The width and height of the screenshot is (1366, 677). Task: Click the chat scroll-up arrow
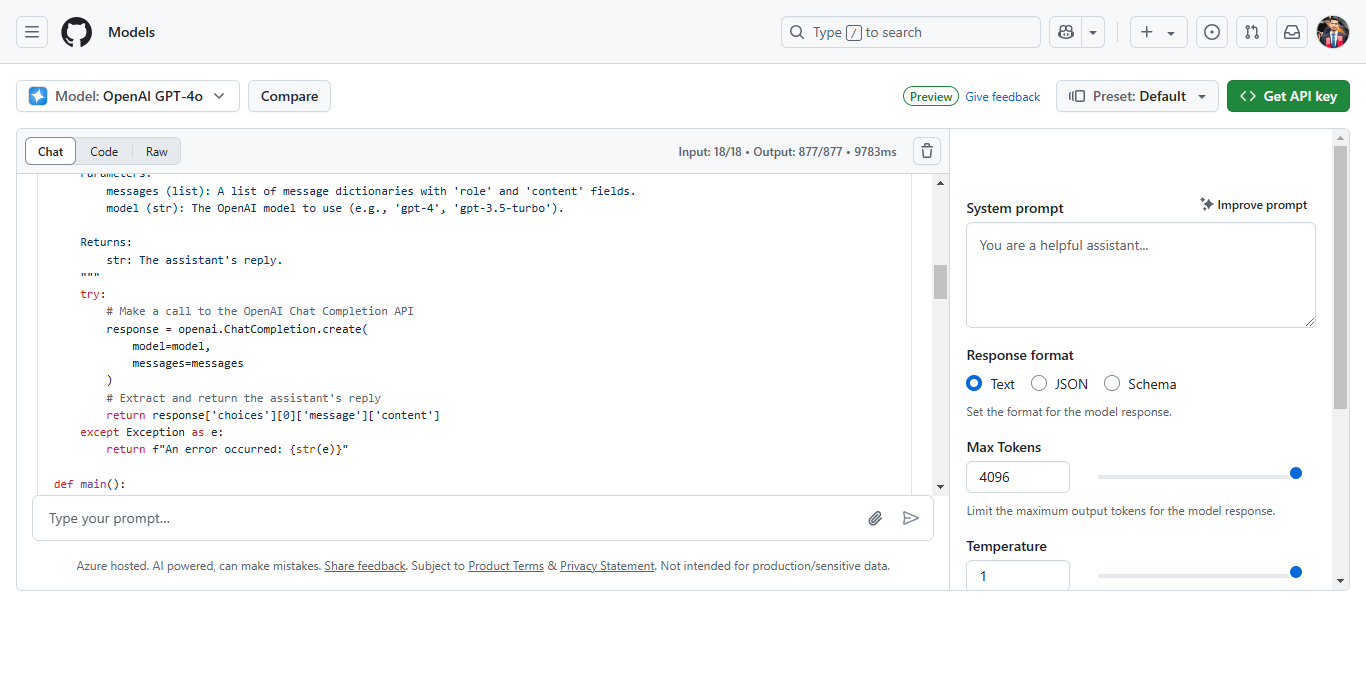point(940,183)
